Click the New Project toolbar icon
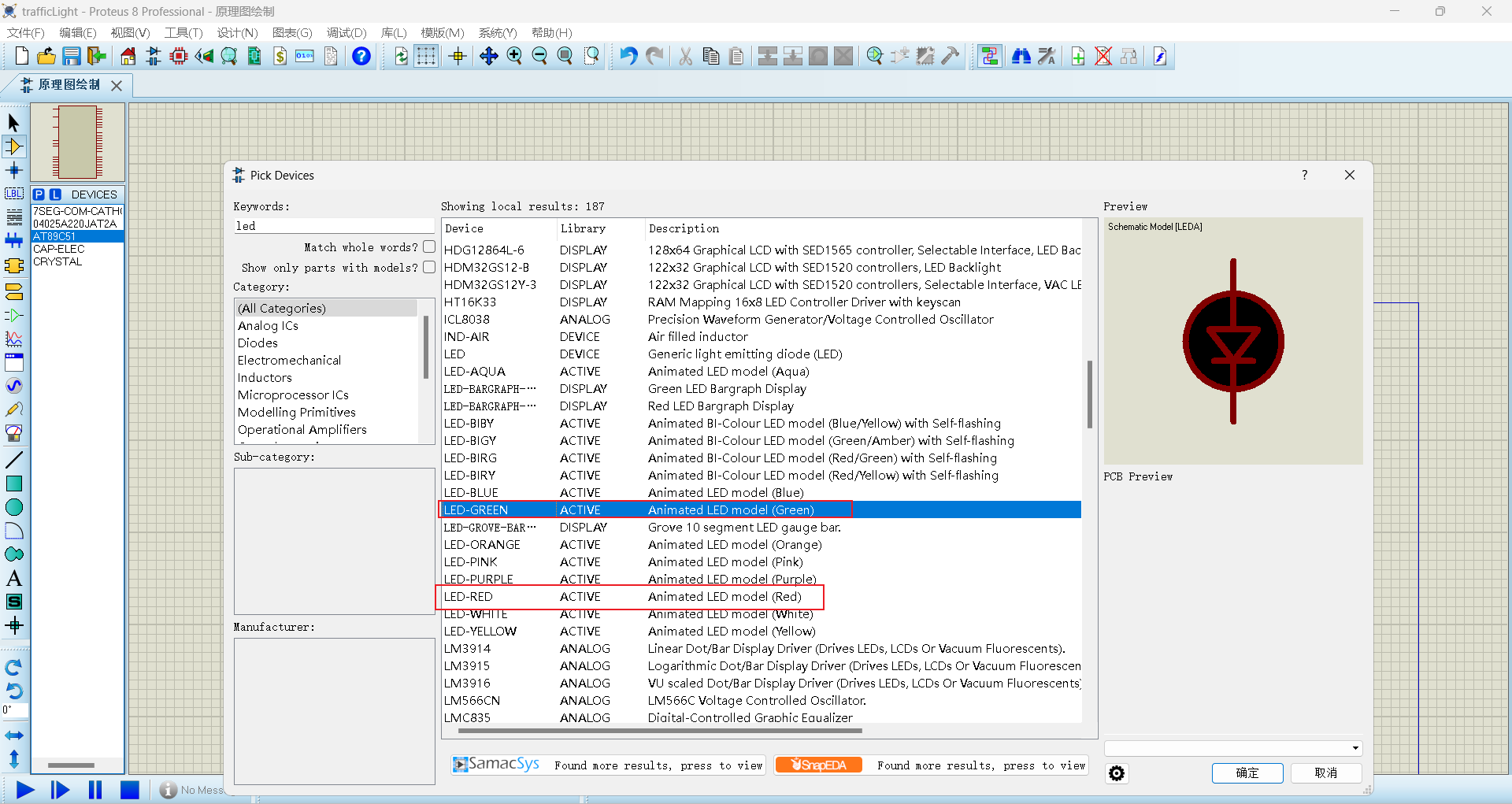Viewport: 1512px width, 804px height. tap(21, 56)
